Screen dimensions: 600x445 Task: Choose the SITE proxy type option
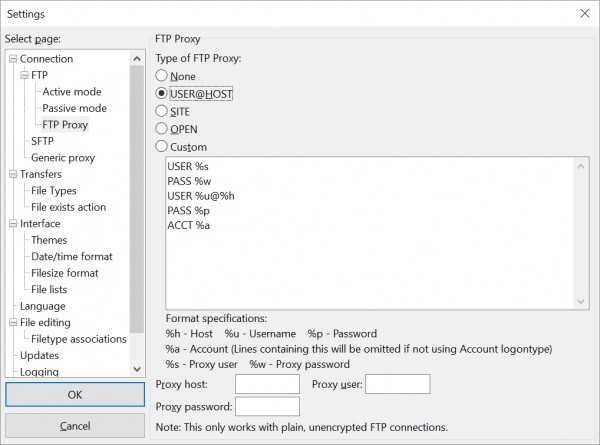pyautogui.click(x=161, y=111)
